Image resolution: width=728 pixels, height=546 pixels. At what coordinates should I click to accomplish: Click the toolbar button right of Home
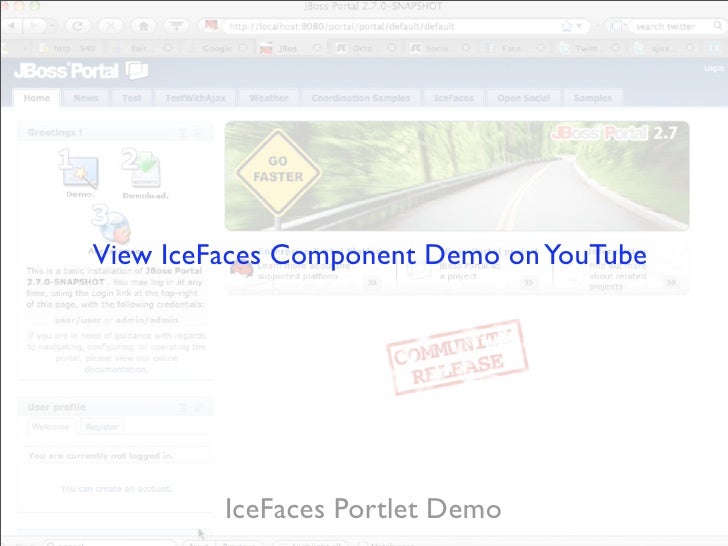point(176,26)
